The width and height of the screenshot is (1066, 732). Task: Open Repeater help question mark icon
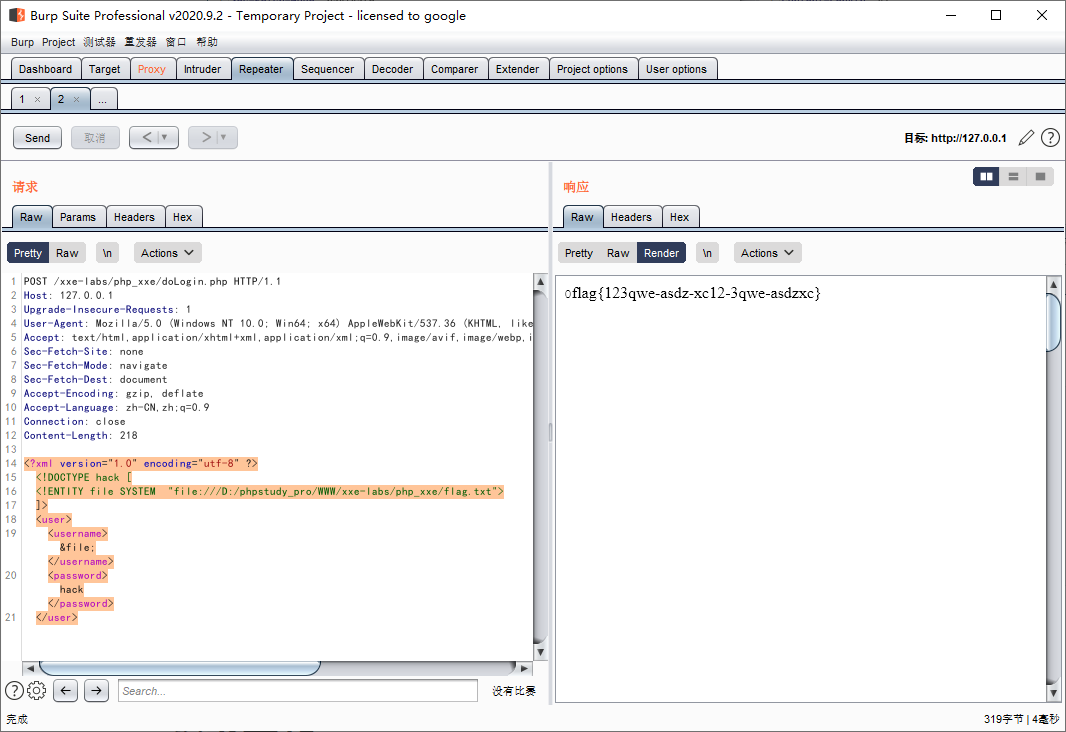click(1050, 138)
